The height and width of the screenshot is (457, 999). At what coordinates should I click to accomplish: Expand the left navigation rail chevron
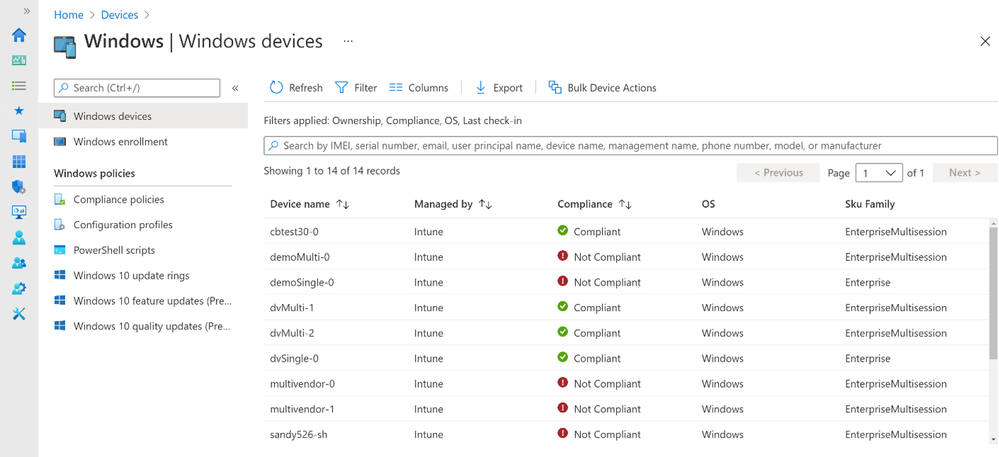(x=27, y=11)
